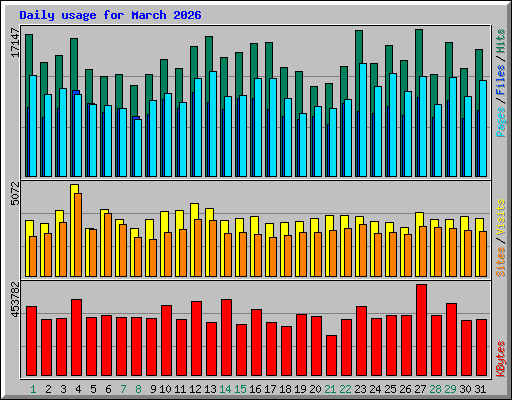Image resolution: width=512 pixels, height=400 pixels.
Task: Click the orange Sites bar for day 4
Action: click(x=78, y=235)
